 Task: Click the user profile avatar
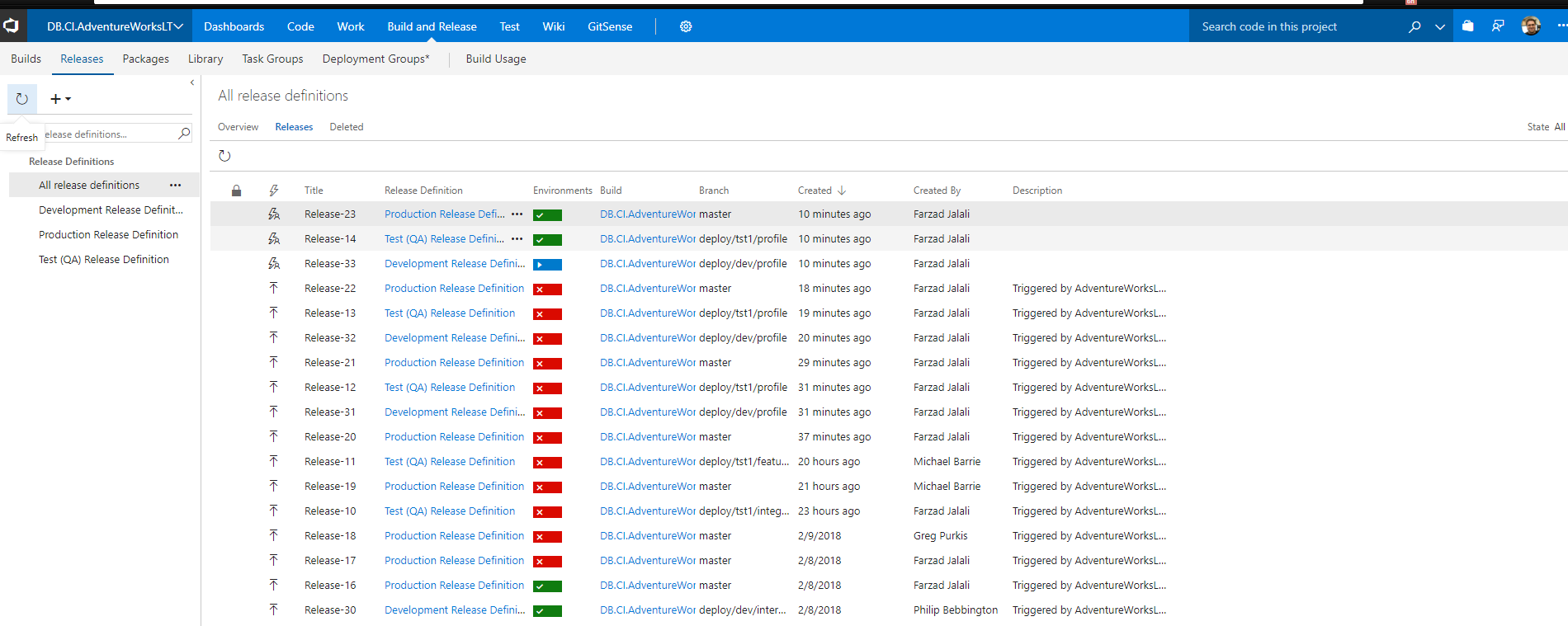tap(1530, 26)
